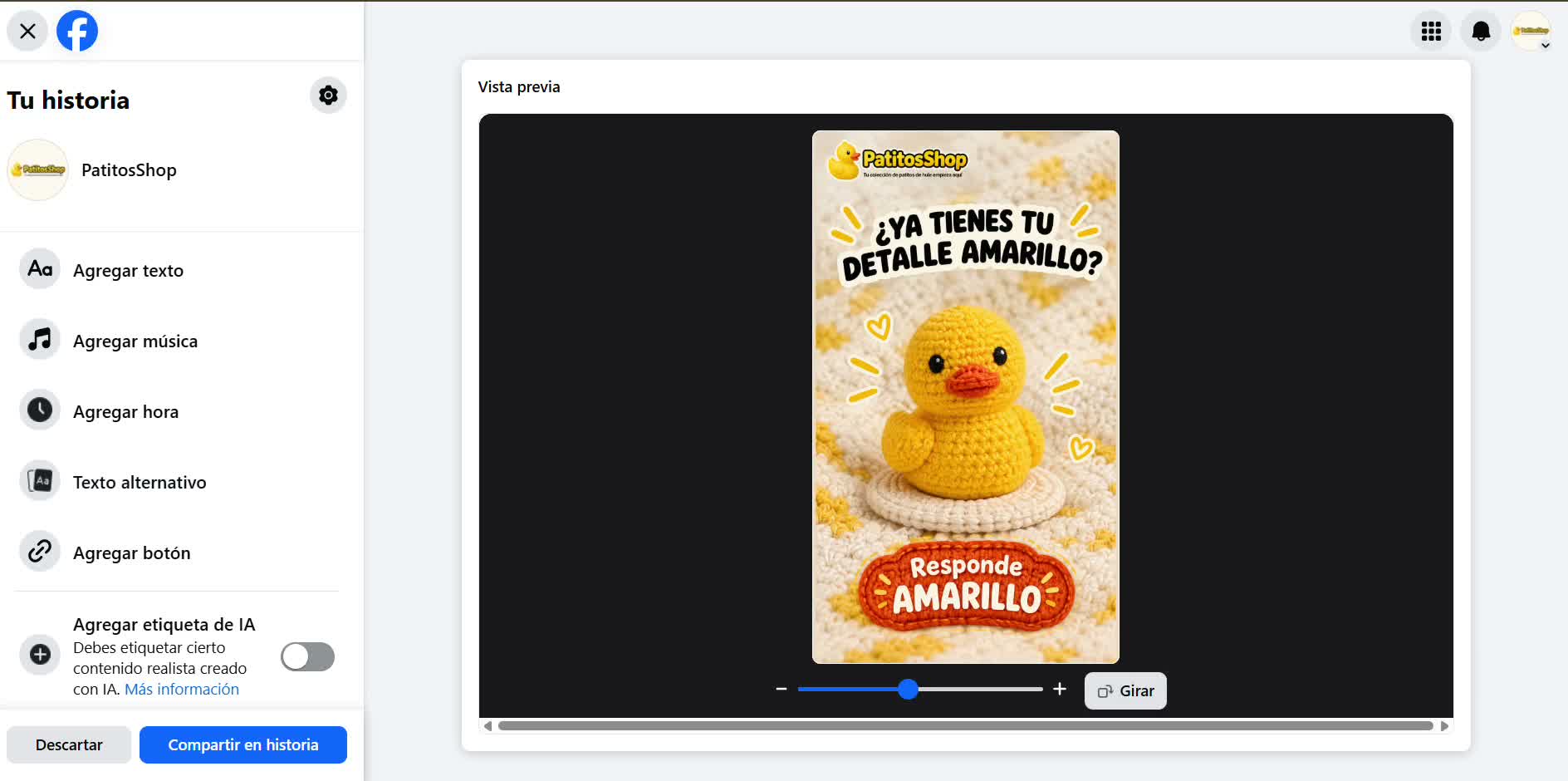The height and width of the screenshot is (781, 1568).
Task: Click the PatitosShop account name
Action: [x=129, y=170]
